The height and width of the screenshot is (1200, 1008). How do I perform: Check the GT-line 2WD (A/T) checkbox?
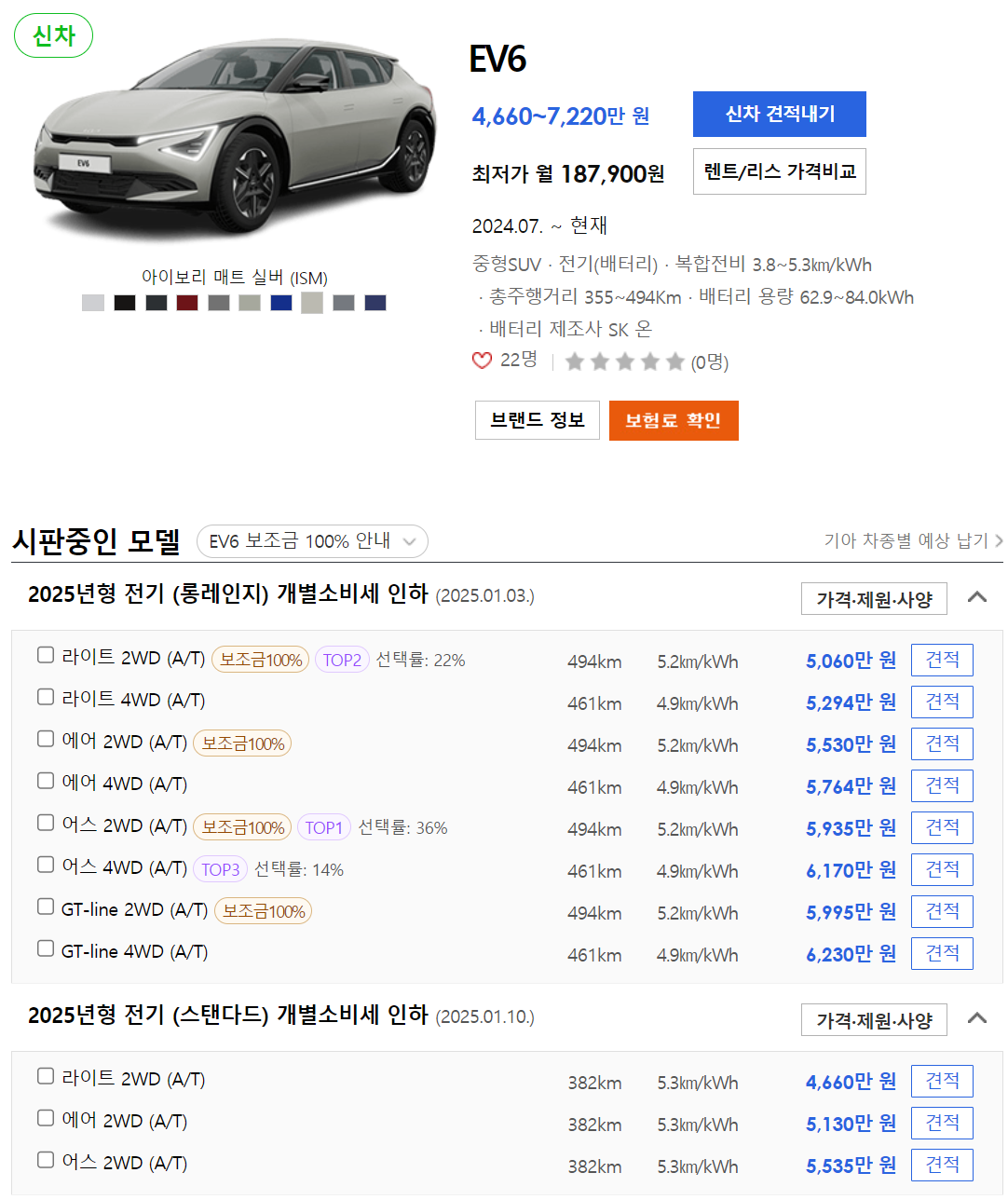click(46, 907)
